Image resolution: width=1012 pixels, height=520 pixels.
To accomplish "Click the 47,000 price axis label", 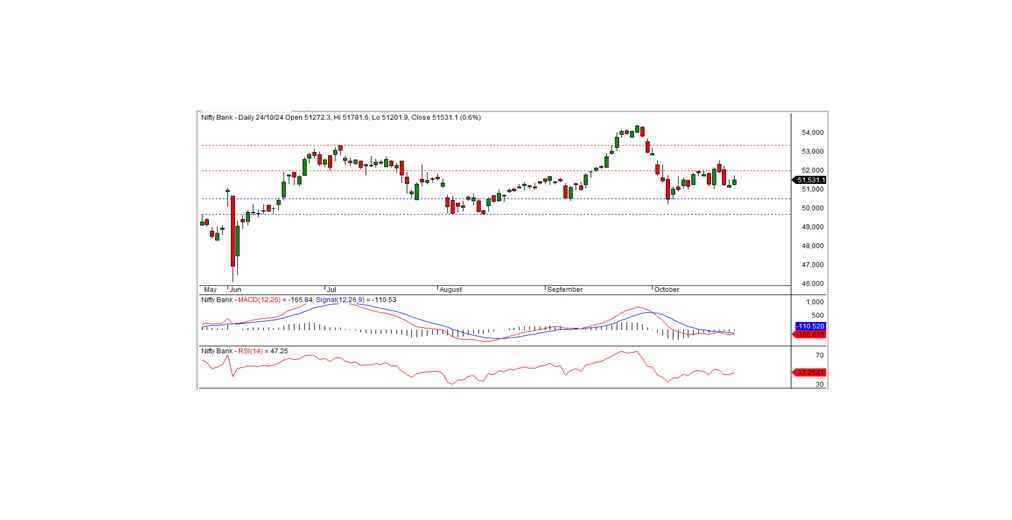I will point(811,265).
